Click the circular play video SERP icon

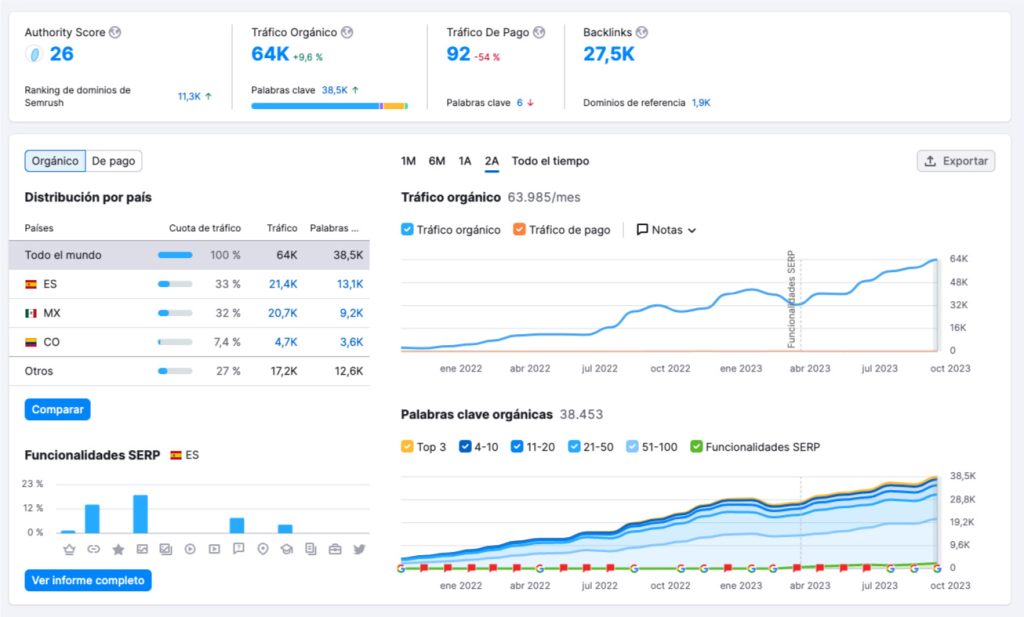coord(190,550)
